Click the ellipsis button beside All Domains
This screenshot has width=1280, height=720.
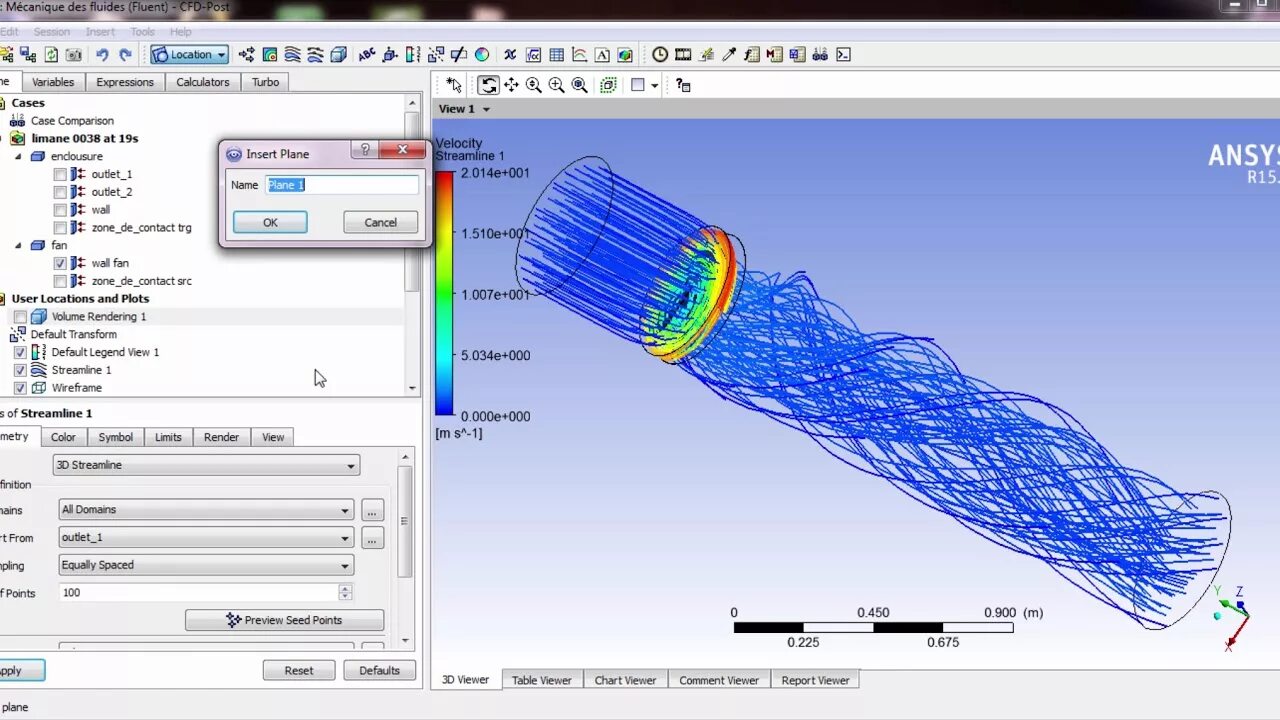click(x=372, y=511)
